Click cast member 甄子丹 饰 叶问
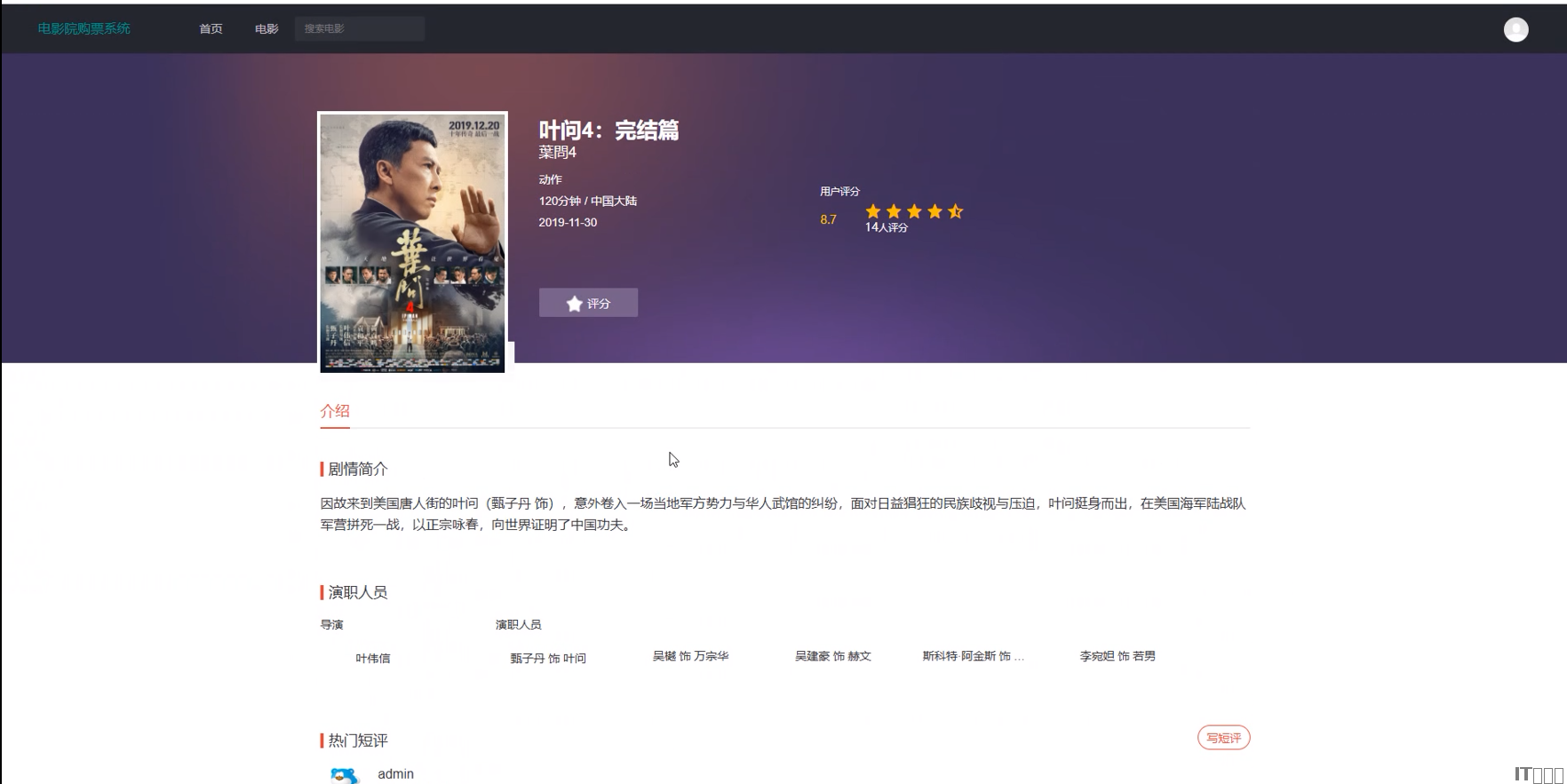The height and width of the screenshot is (784, 1567). (x=548, y=658)
